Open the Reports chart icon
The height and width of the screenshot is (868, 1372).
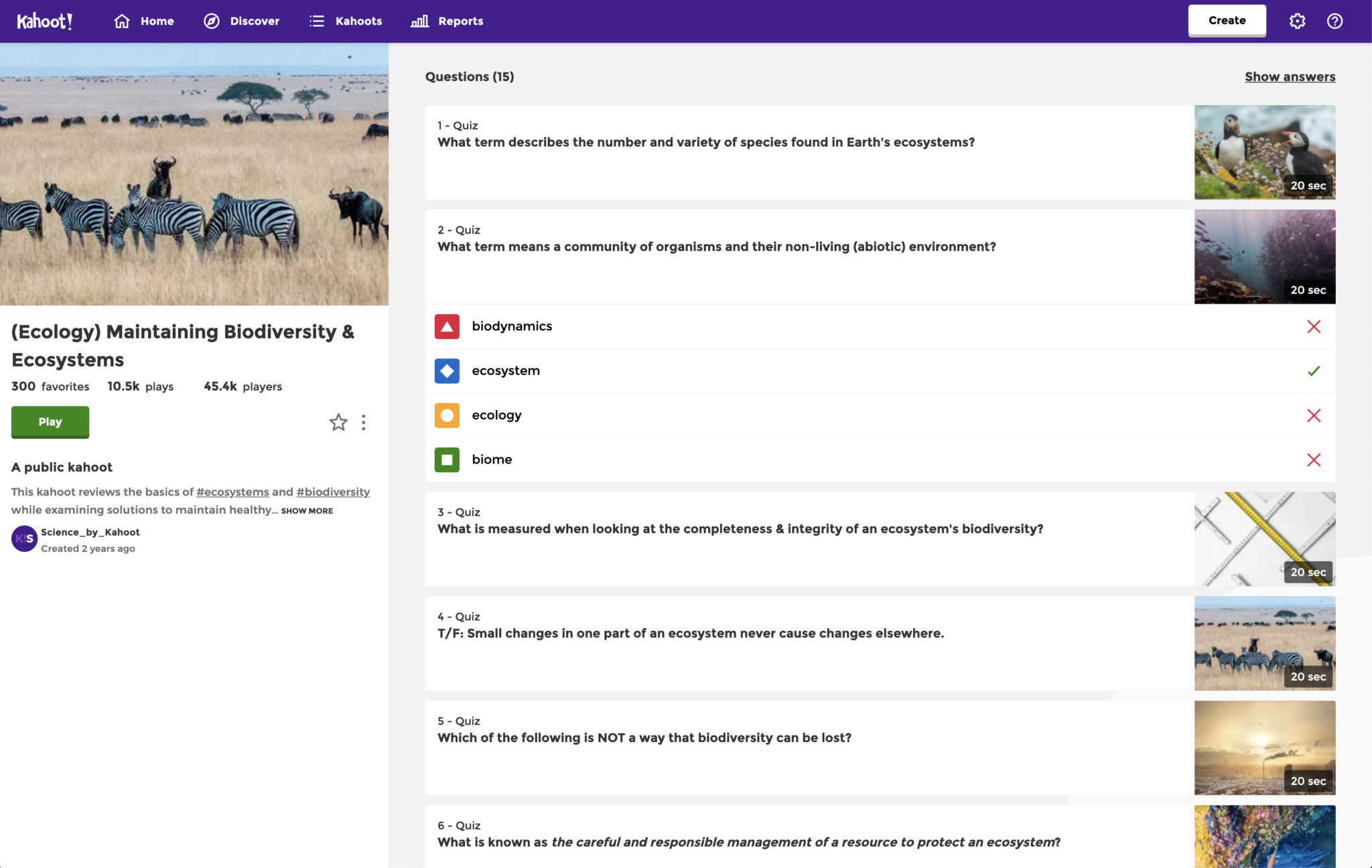point(419,21)
